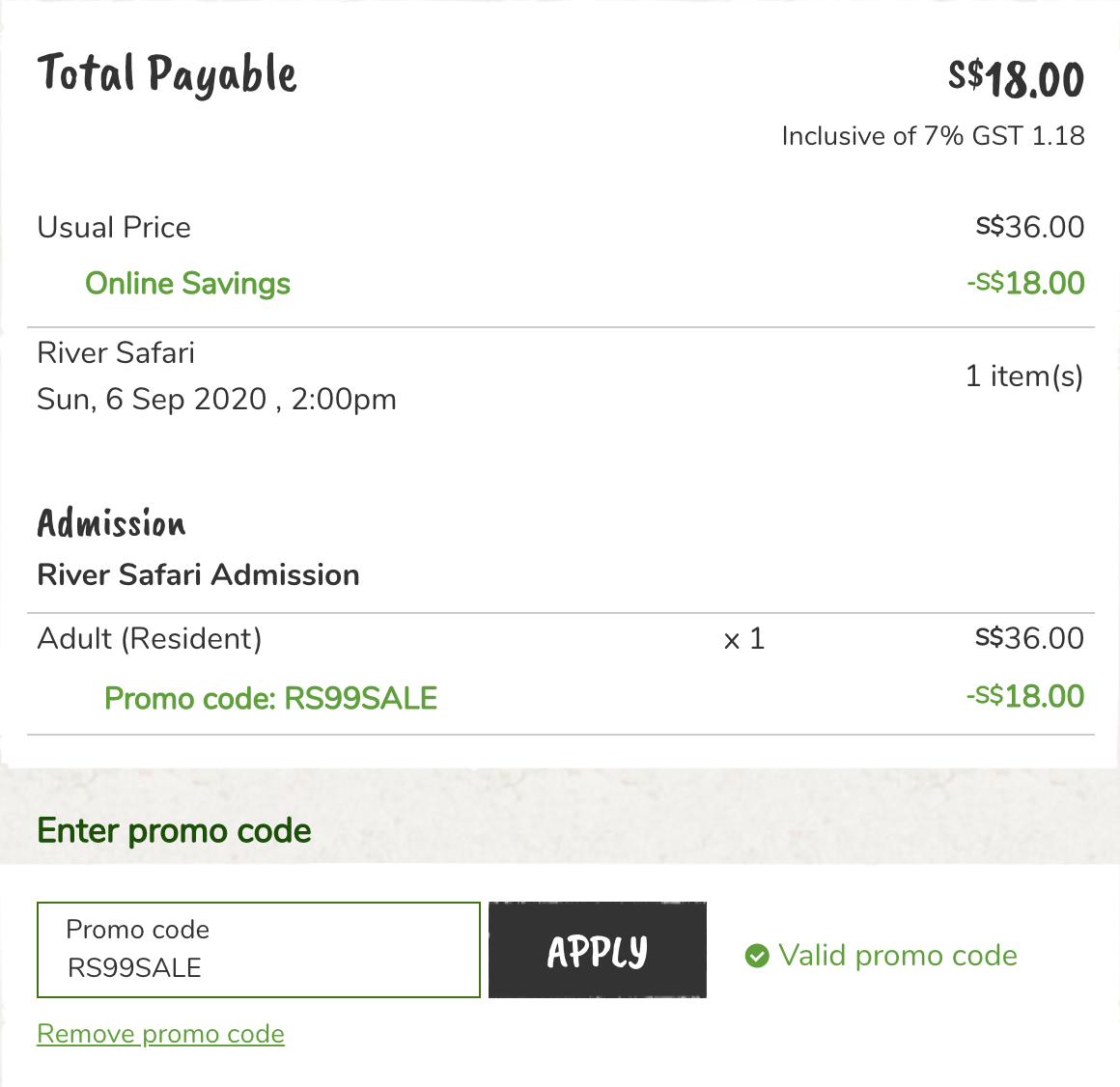Click the Remove promo code link
Image resolution: width=1120 pixels, height=1087 pixels.
(160, 1034)
